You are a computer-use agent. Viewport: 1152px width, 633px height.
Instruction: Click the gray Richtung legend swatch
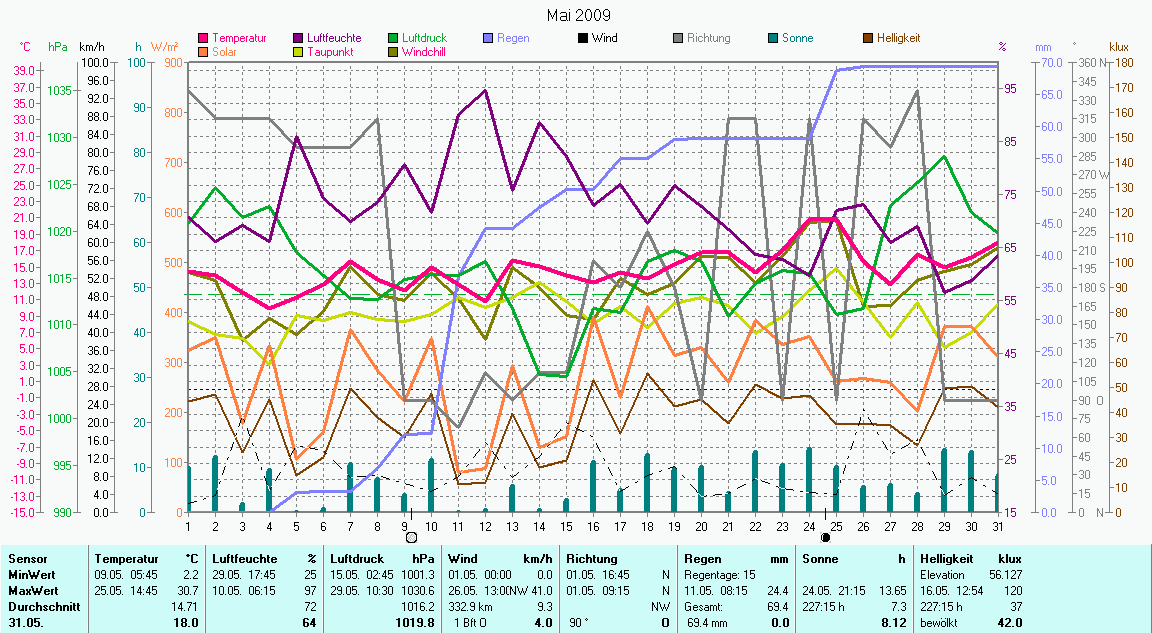point(678,38)
